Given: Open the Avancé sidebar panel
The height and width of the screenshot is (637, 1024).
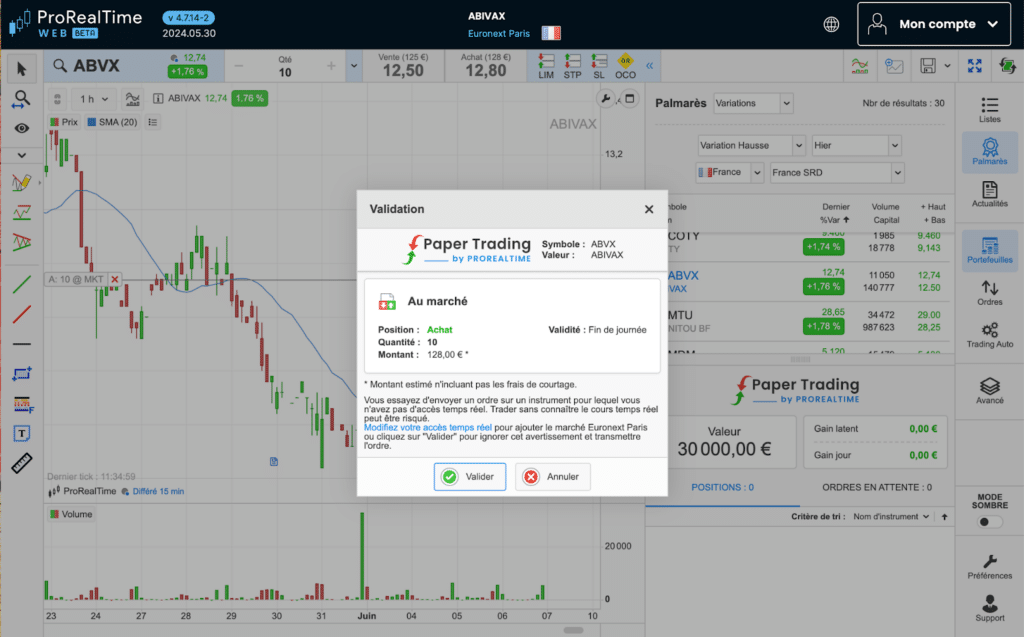Looking at the screenshot, I should [x=989, y=391].
